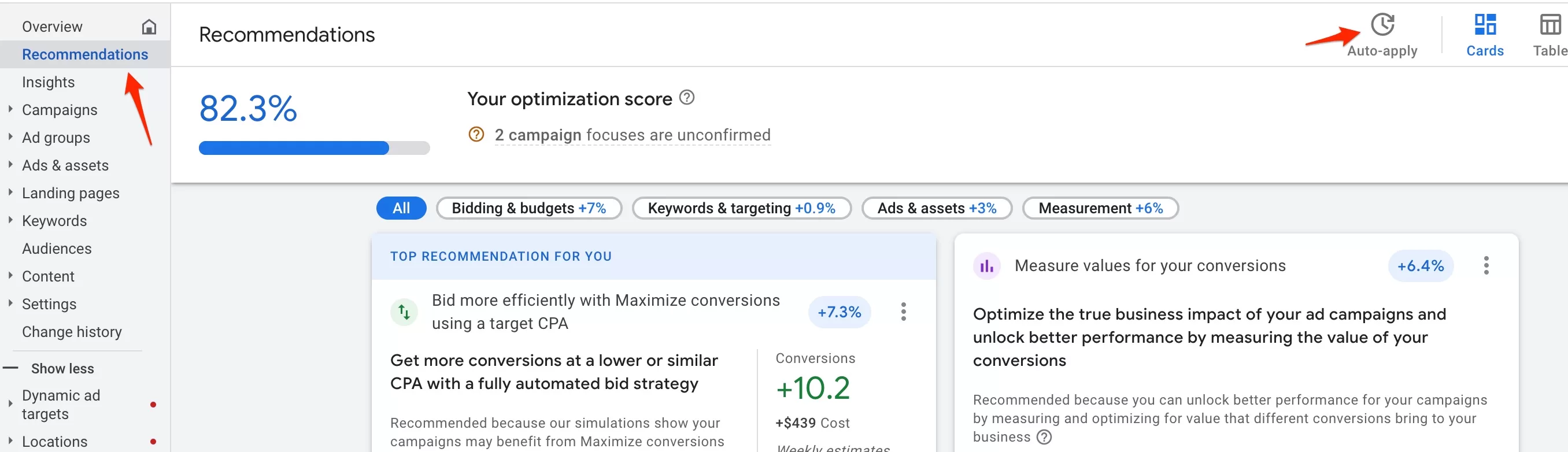The height and width of the screenshot is (452, 1568).
Task: Click the +10.2 conversions value
Action: pos(812,388)
